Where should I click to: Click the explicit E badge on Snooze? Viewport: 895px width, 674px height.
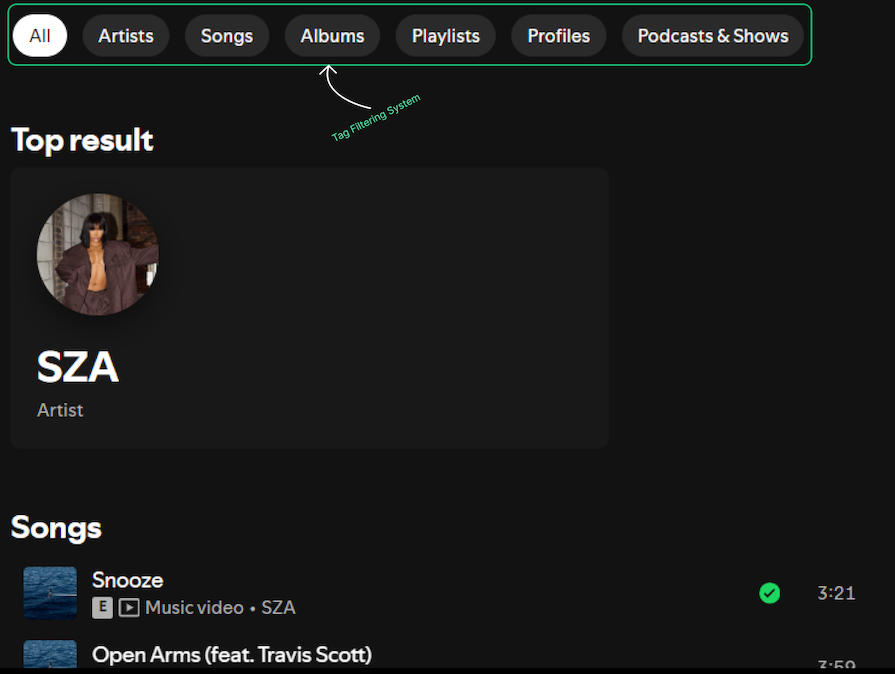[102, 607]
